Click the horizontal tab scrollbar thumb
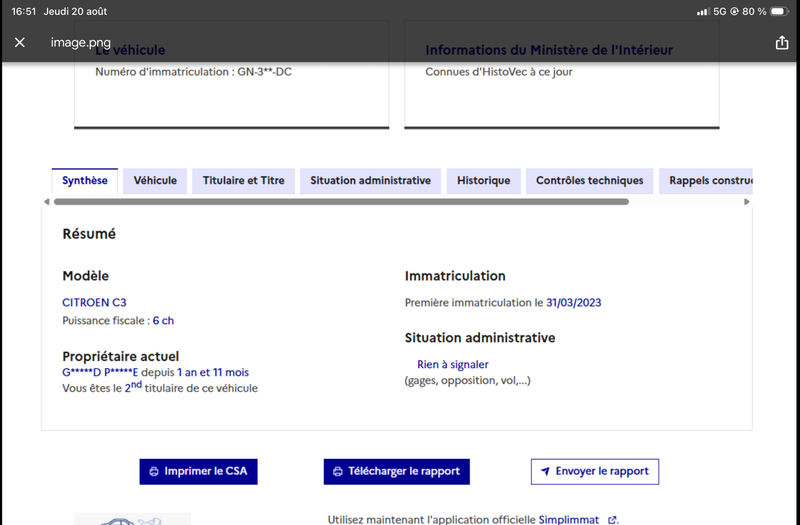800x525 pixels. [x=341, y=202]
